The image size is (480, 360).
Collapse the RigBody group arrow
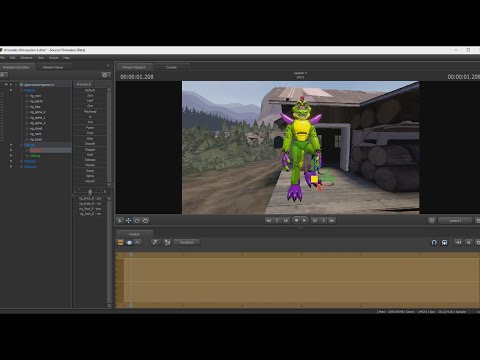(x=11, y=90)
